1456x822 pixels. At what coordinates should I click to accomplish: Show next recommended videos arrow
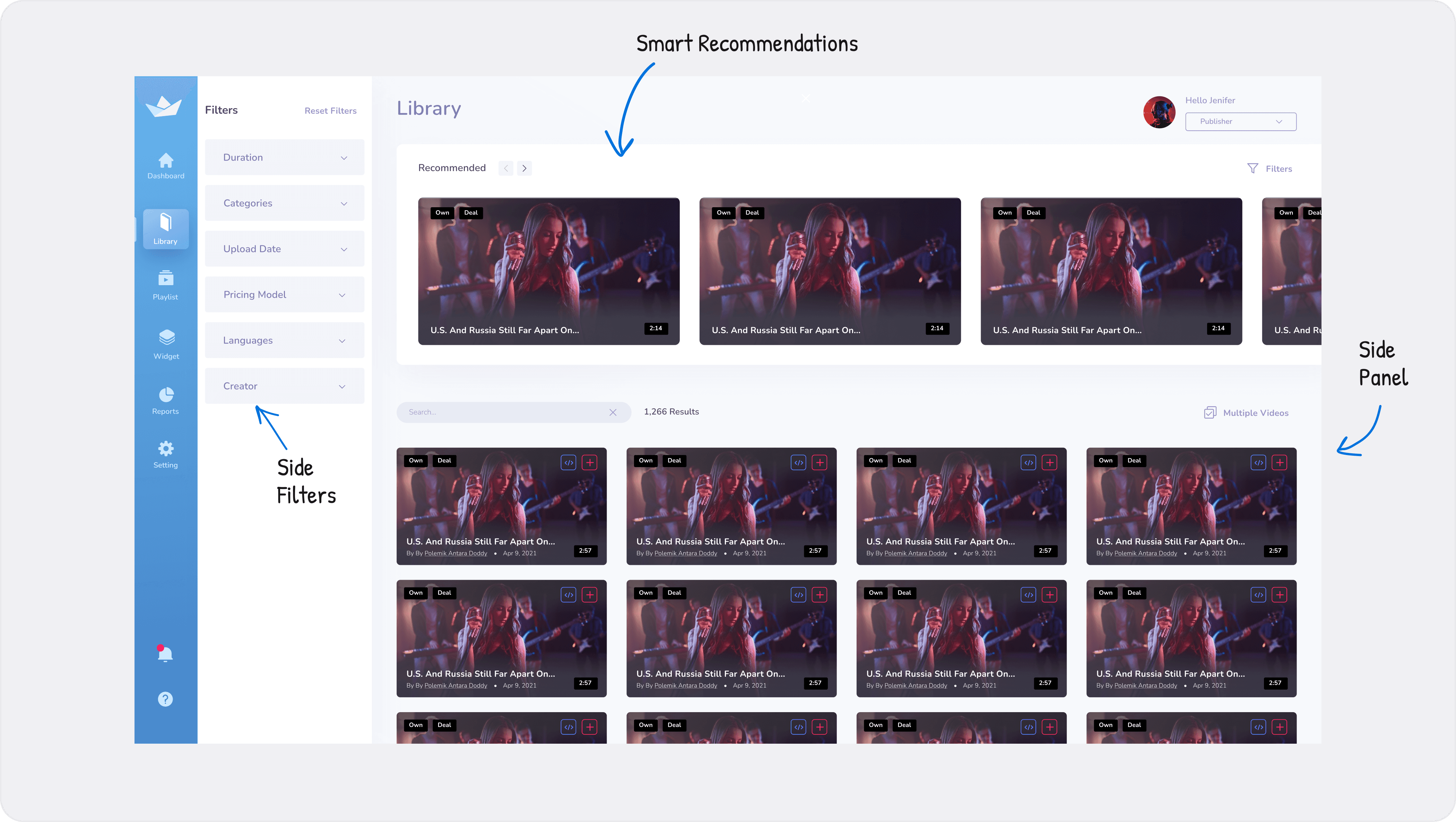click(x=525, y=168)
